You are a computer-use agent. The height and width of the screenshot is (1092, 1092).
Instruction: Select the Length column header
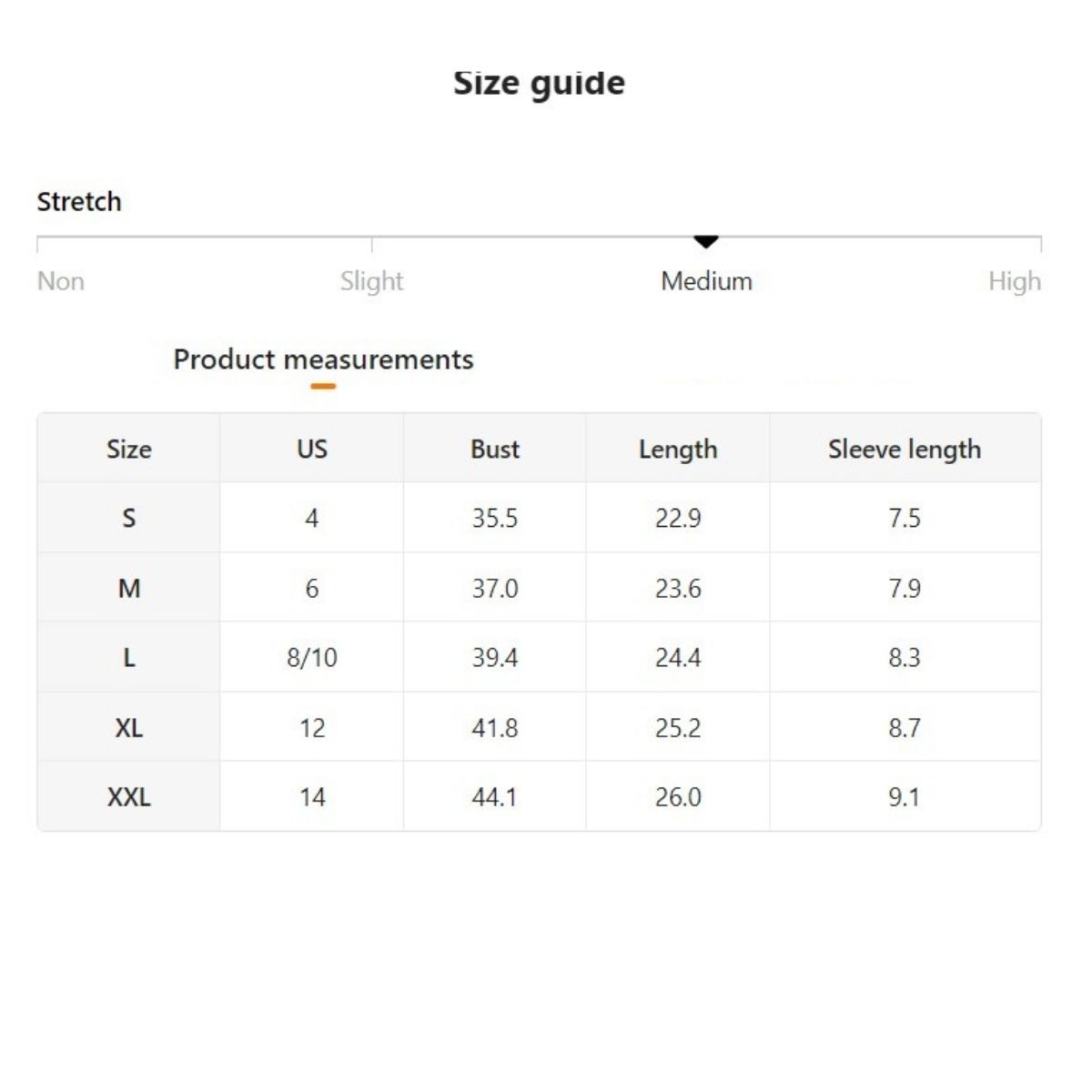click(x=678, y=450)
